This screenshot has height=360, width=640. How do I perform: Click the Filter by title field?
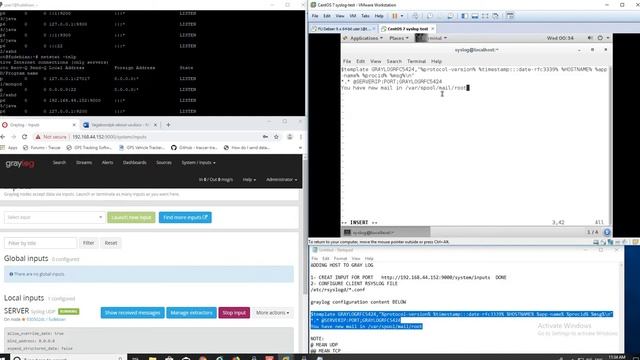40,243
